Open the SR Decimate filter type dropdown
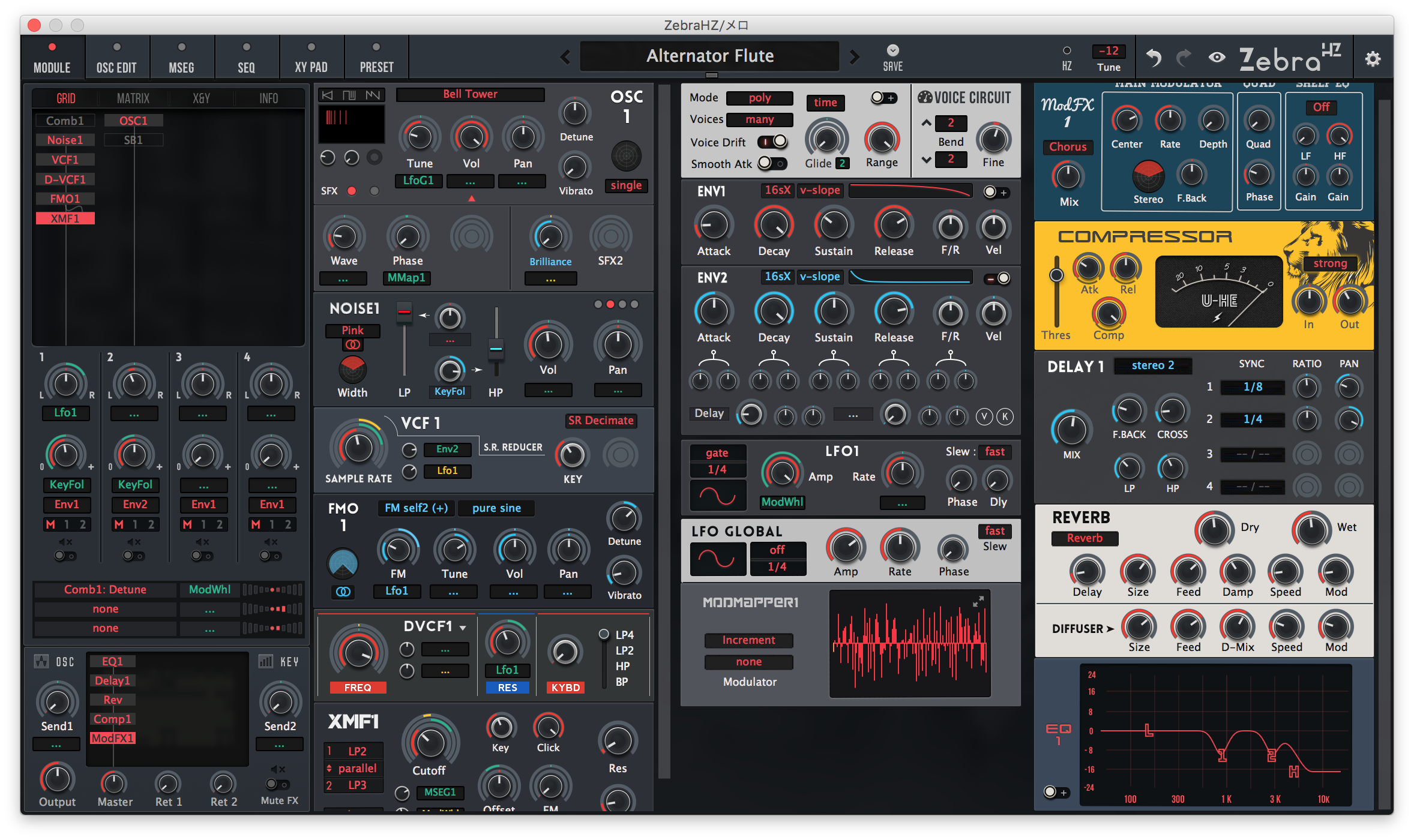1414x840 pixels. (x=601, y=421)
